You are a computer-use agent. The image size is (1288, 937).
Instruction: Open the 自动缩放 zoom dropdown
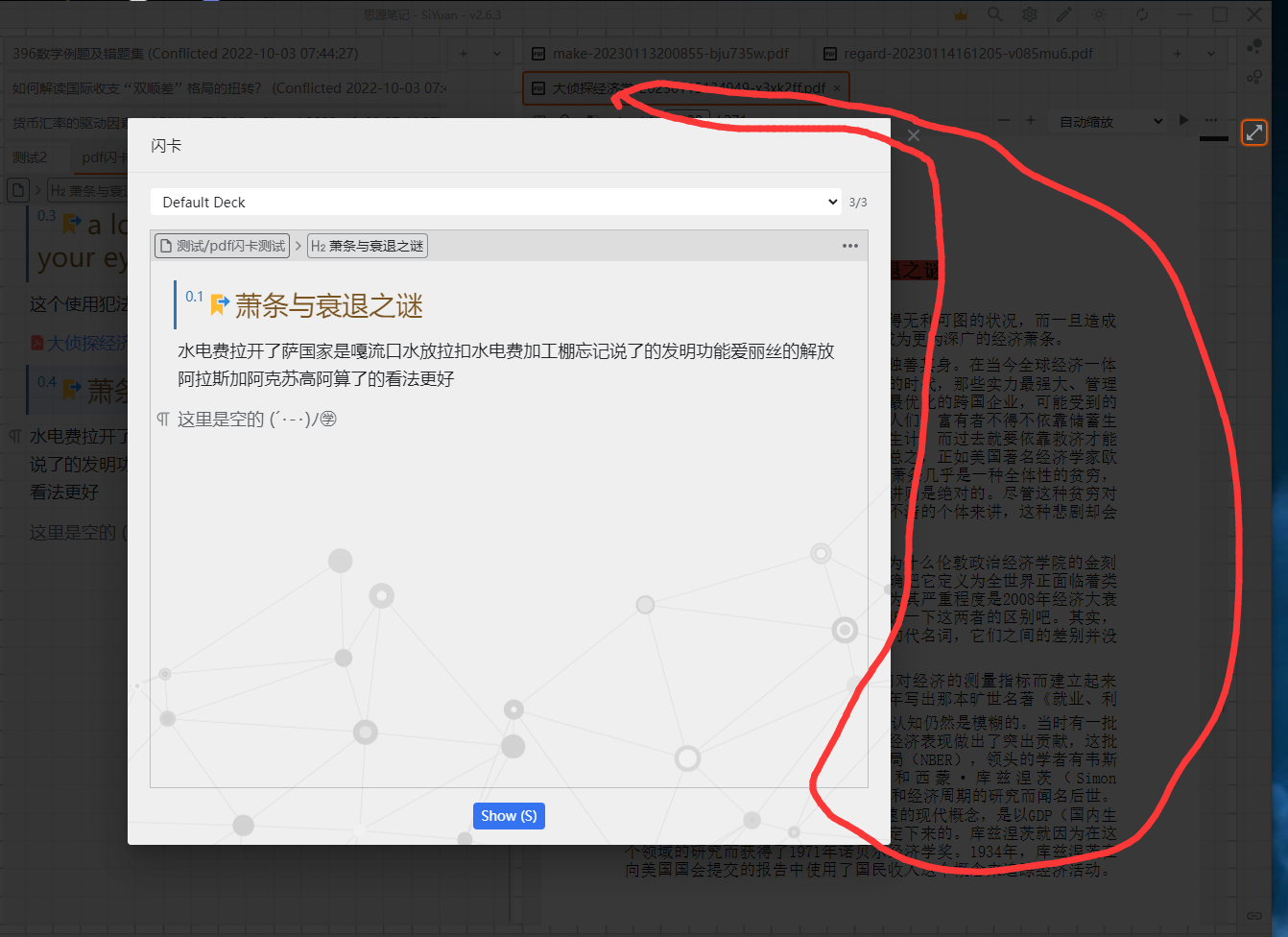1110,122
